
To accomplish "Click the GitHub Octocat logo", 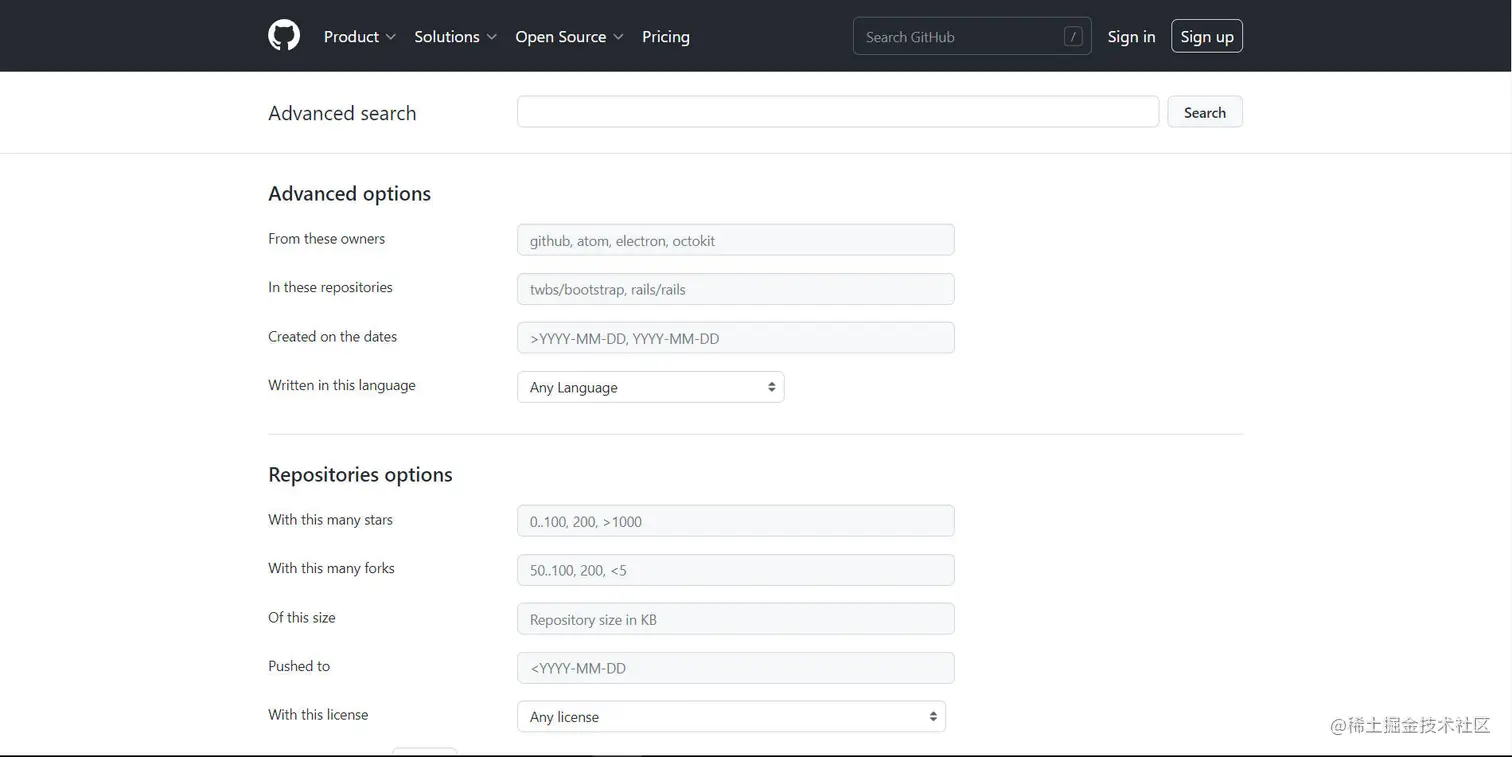I will pyautogui.click(x=284, y=36).
